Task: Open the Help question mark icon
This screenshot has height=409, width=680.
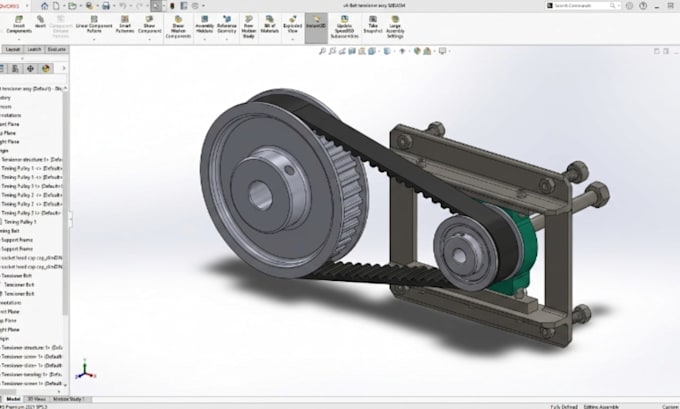Action: pyautogui.click(x=643, y=6)
